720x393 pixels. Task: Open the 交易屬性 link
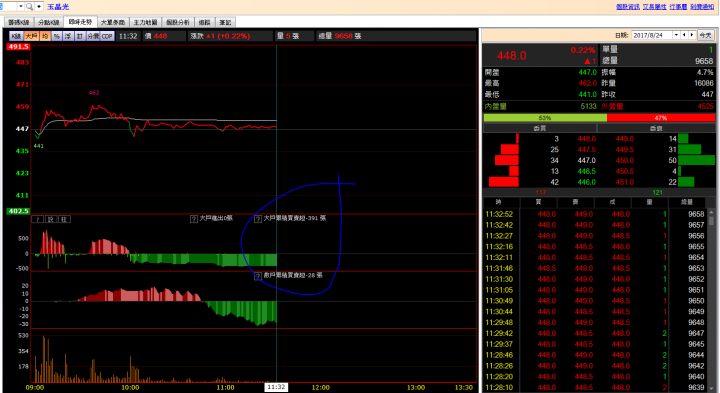(x=654, y=6)
